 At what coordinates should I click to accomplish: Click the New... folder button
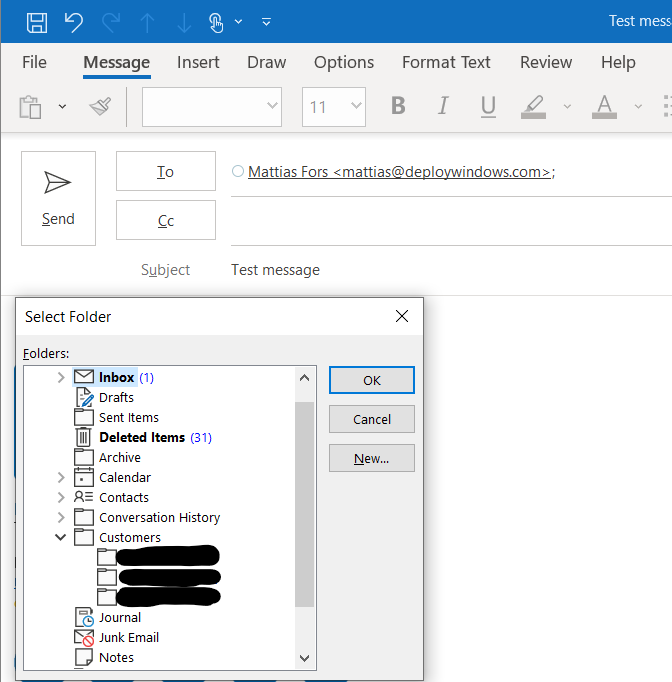coord(371,459)
